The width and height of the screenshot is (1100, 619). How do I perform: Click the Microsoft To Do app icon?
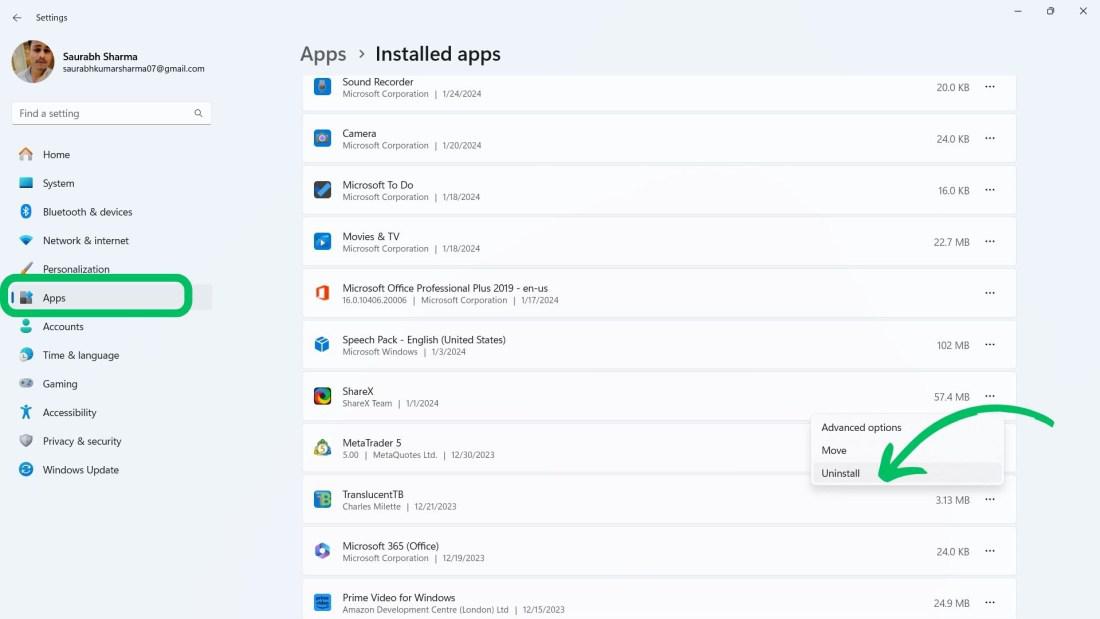click(322, 190)
